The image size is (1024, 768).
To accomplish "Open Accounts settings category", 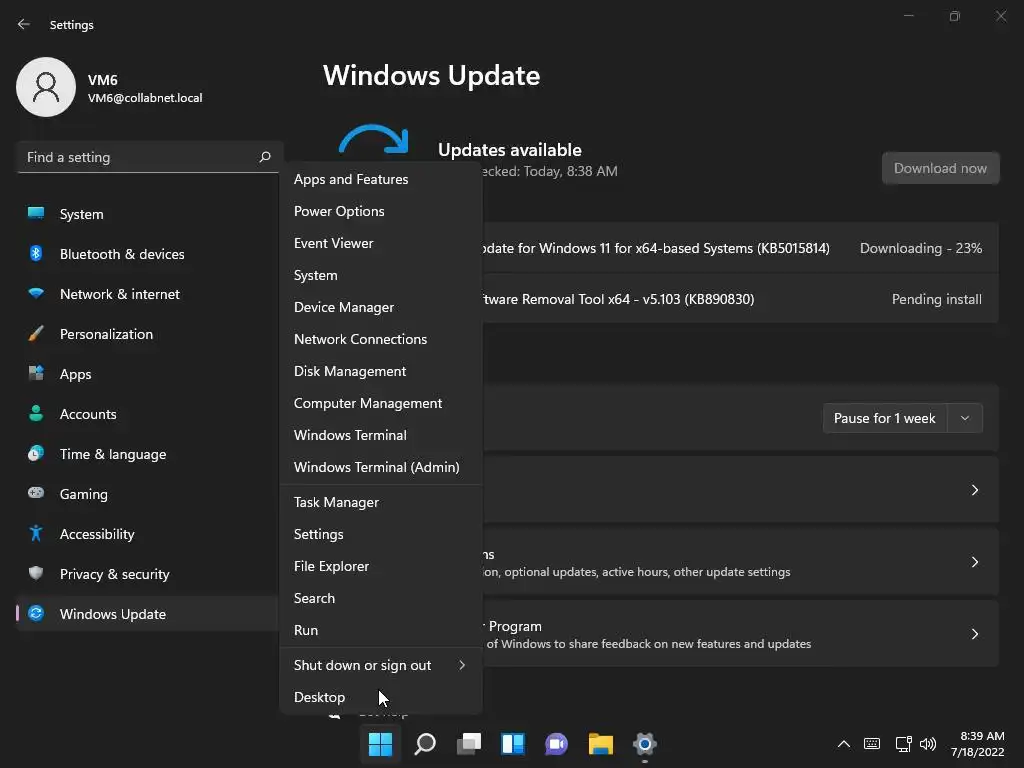I will (x=148, y=414).
